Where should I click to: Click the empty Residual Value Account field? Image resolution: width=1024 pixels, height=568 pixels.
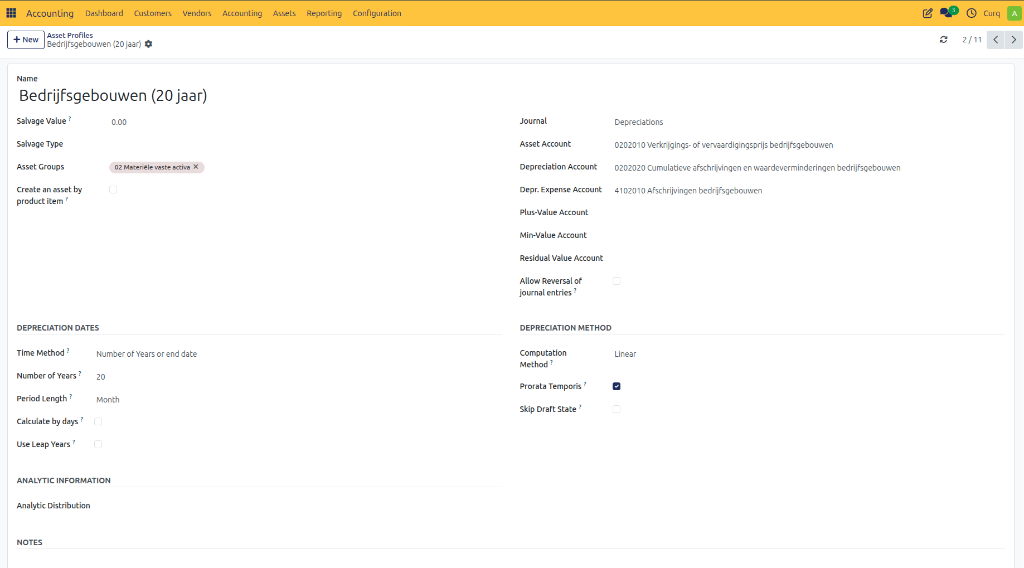(808, 259)
